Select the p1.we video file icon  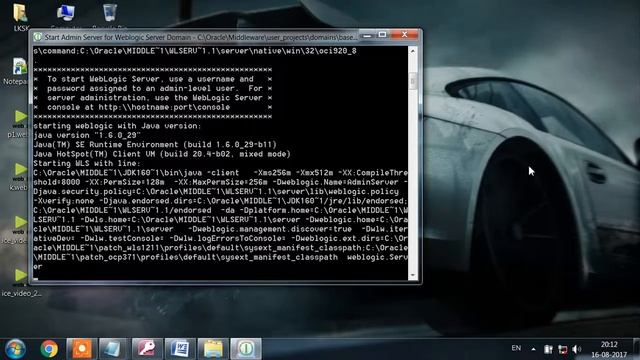pyautogui.click(x=19, y=124)
